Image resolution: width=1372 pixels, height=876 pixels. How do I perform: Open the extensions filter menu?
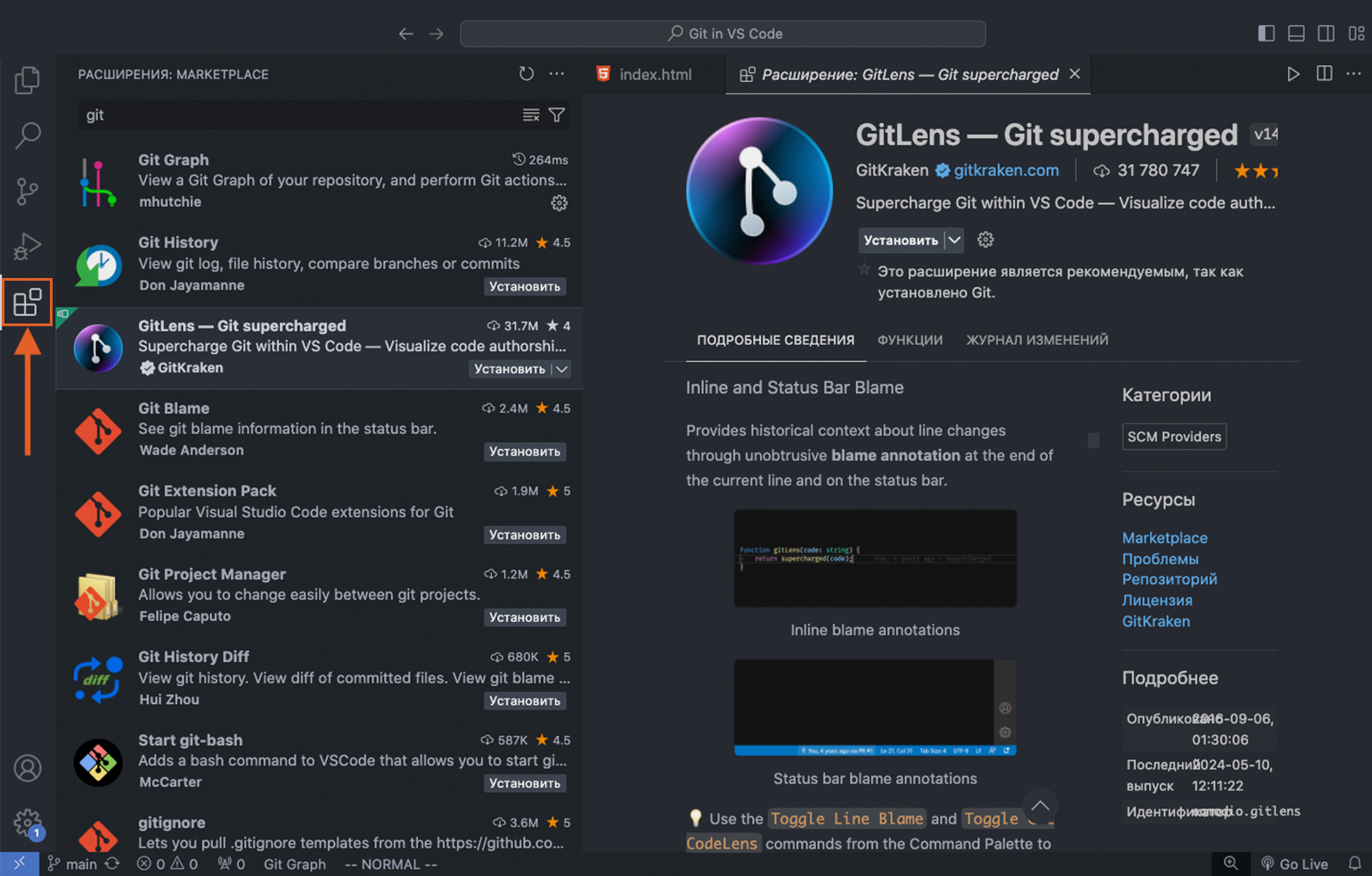[x=557, y=115]
